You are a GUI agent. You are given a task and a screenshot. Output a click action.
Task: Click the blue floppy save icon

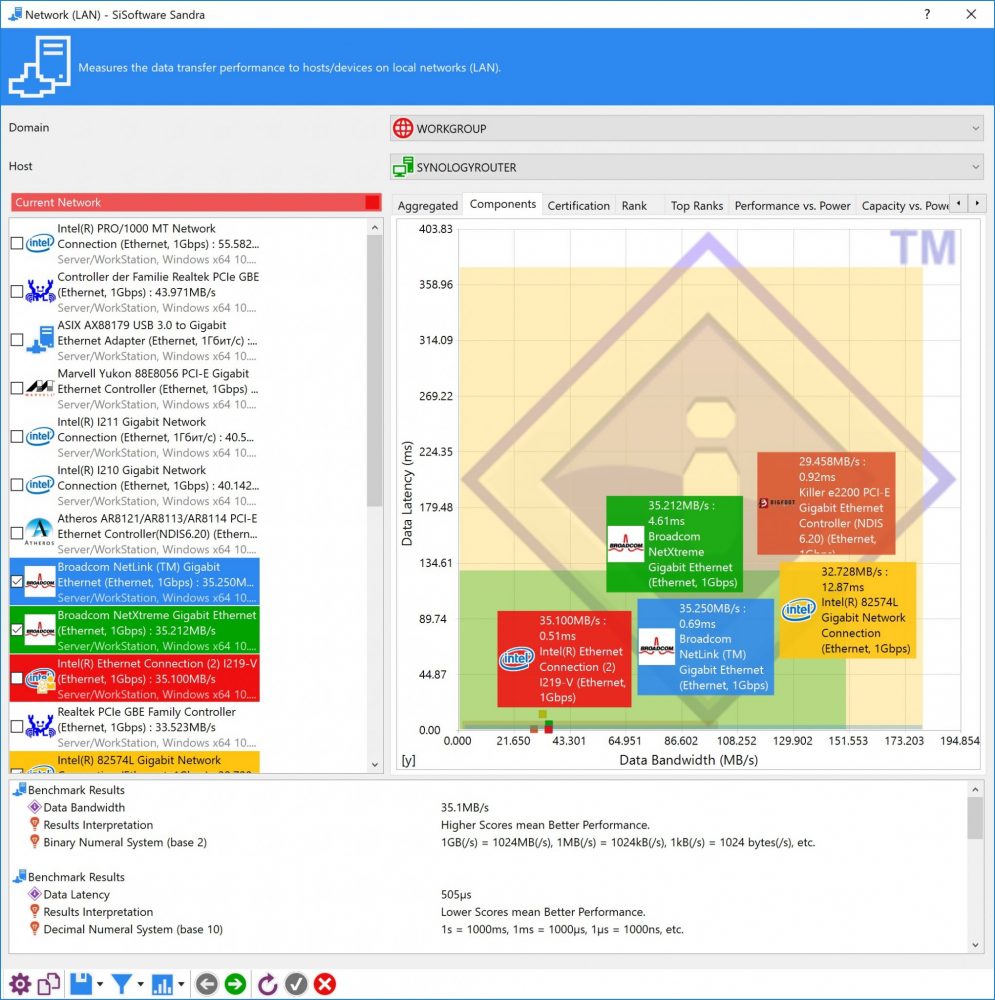click(81, 984)
